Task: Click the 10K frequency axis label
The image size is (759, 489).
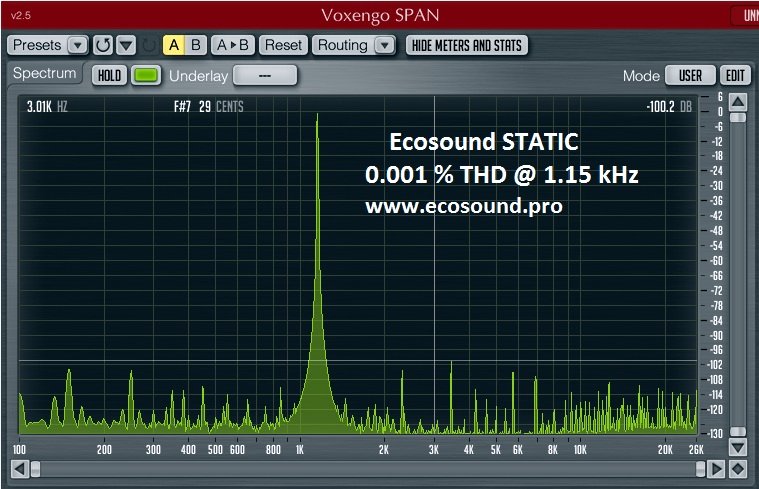Action: click(580, 450)
